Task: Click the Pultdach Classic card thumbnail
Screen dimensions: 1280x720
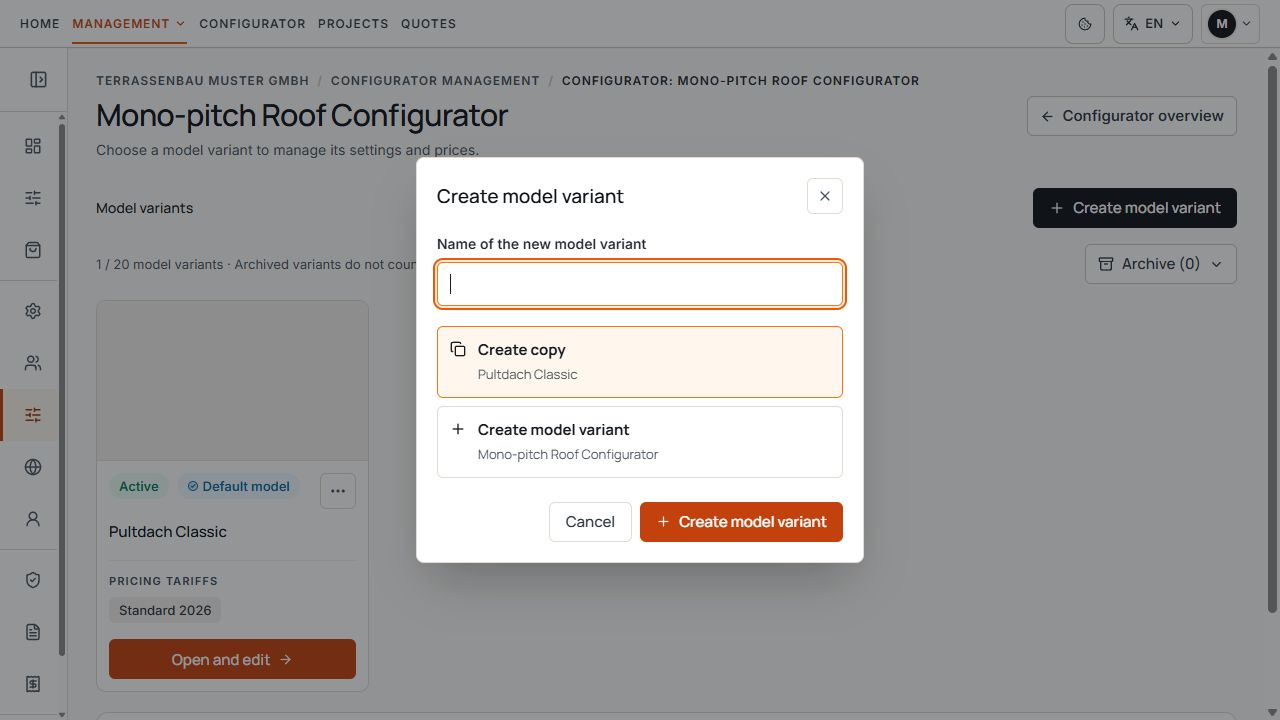Action: [x=232, y=381]
